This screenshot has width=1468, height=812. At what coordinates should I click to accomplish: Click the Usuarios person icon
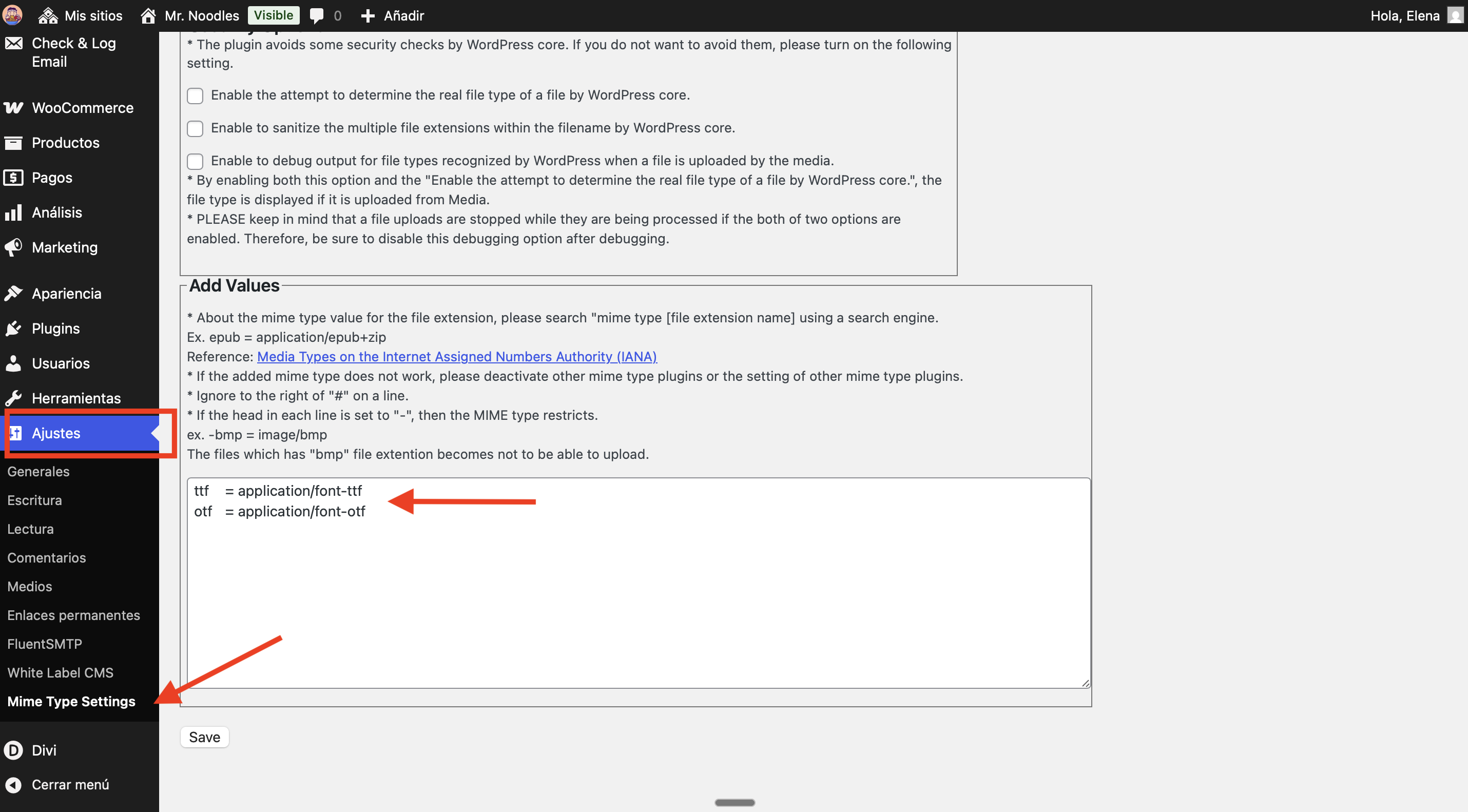pos(14,363)
